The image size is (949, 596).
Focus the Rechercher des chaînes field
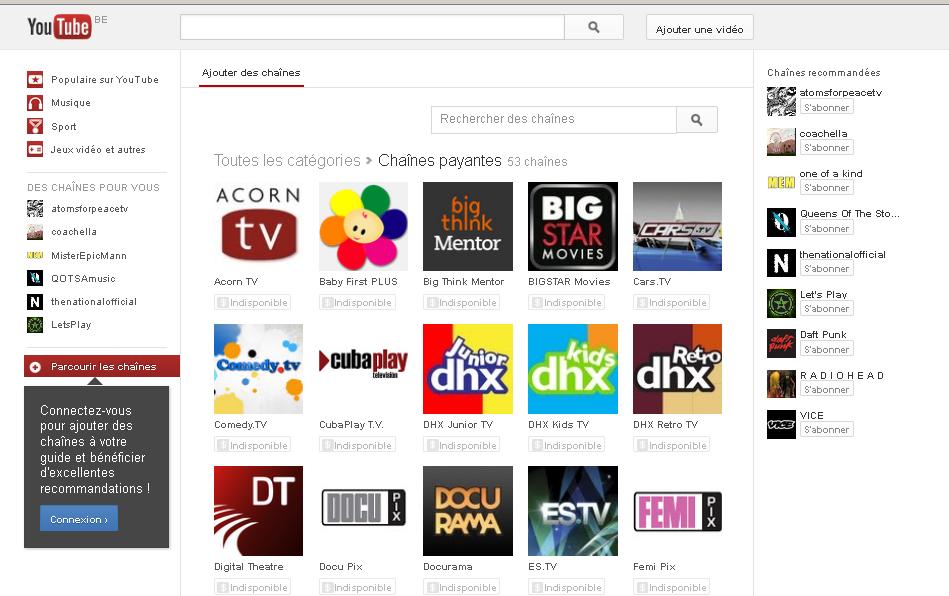click(x=554, y=120)
